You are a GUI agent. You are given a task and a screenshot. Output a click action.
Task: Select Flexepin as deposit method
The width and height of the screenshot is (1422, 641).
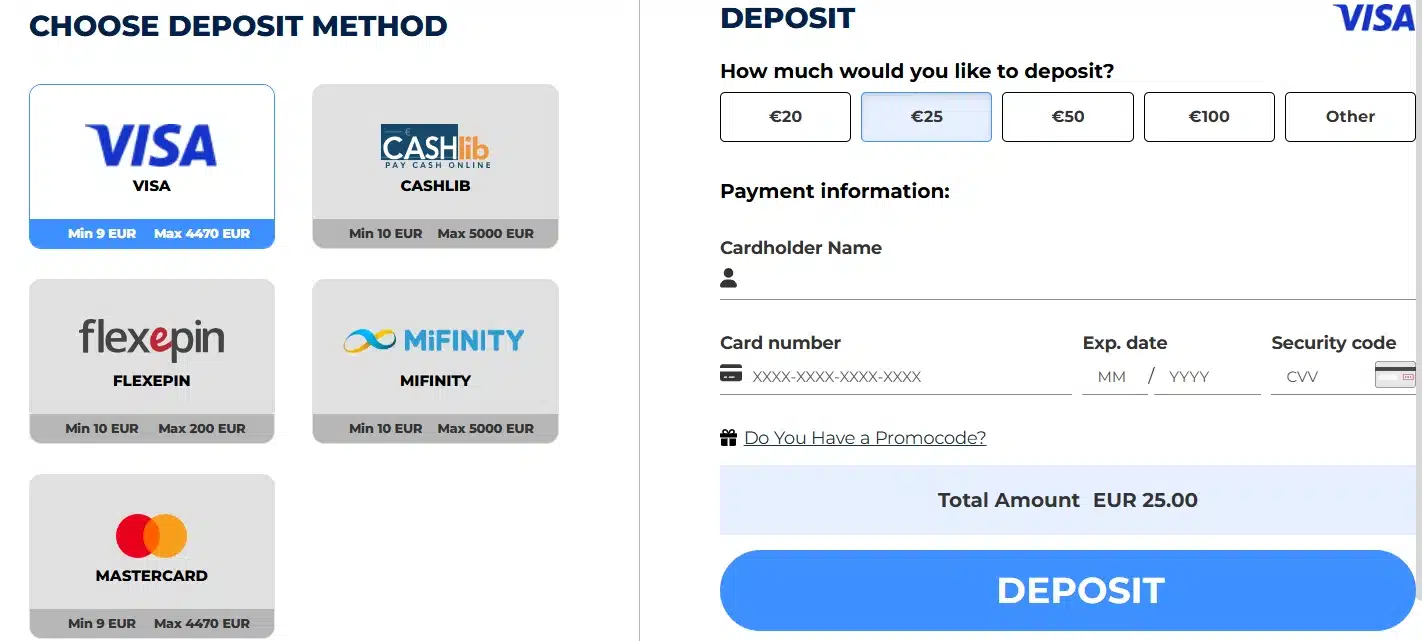tap(152, 361)
